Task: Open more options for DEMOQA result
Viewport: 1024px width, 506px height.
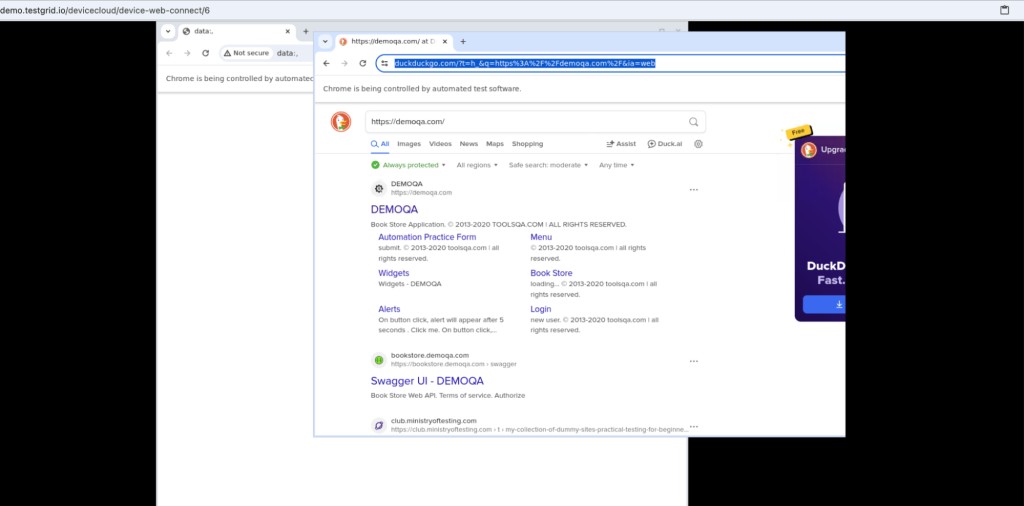Action: 694,189
